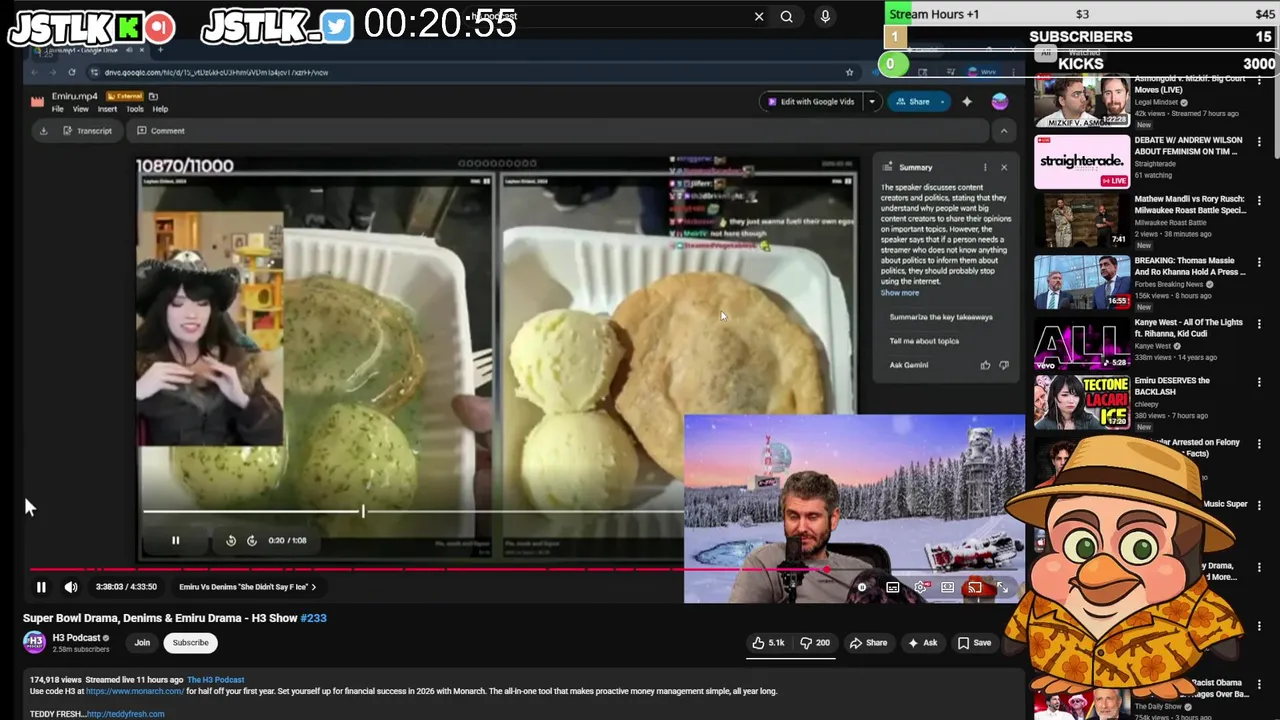Share the H3 Show video
Viewport: 1280px width, 720px height.
point(868,643)
